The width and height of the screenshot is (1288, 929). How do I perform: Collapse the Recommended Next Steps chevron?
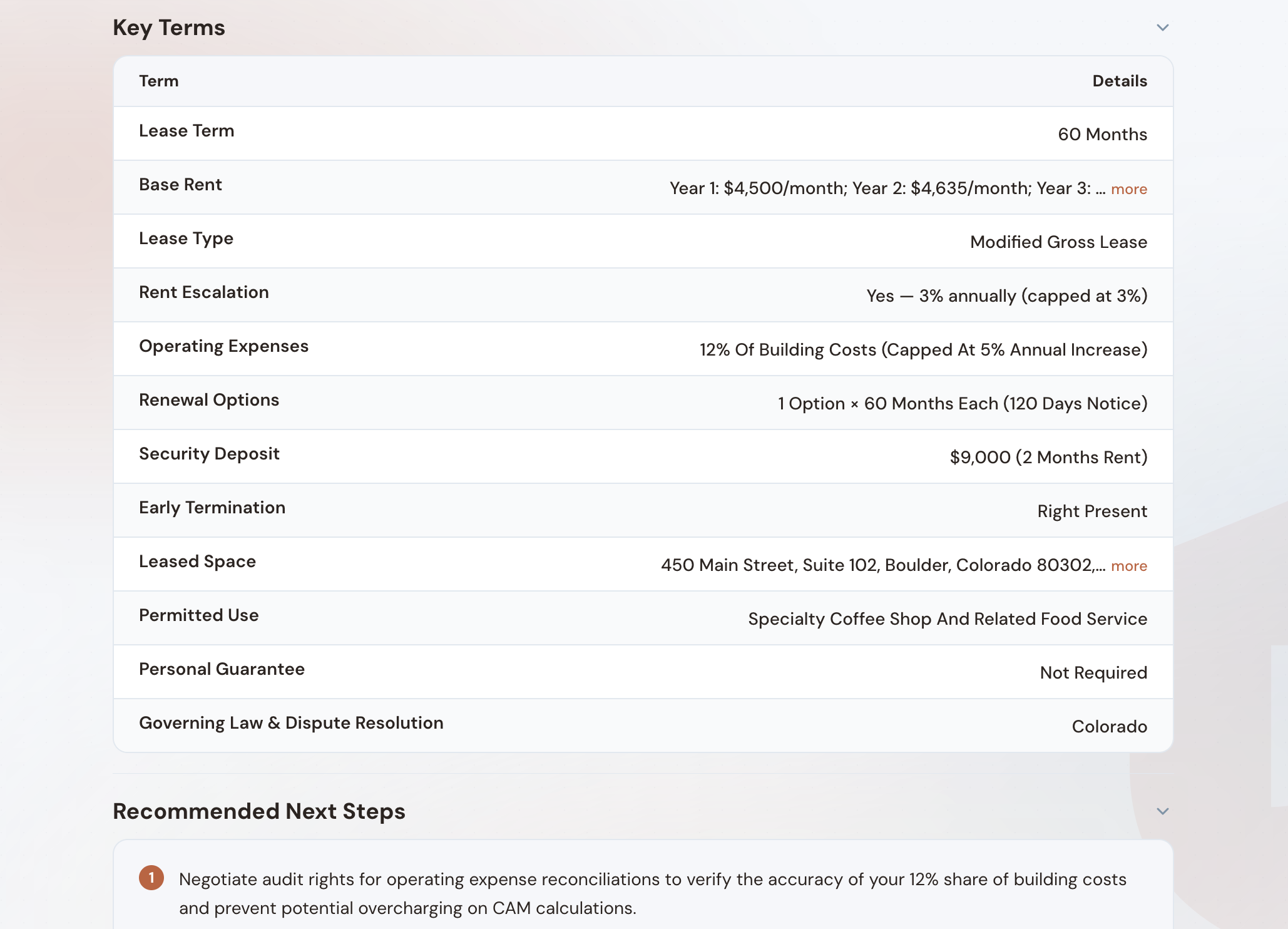(x=1162, y=811)
